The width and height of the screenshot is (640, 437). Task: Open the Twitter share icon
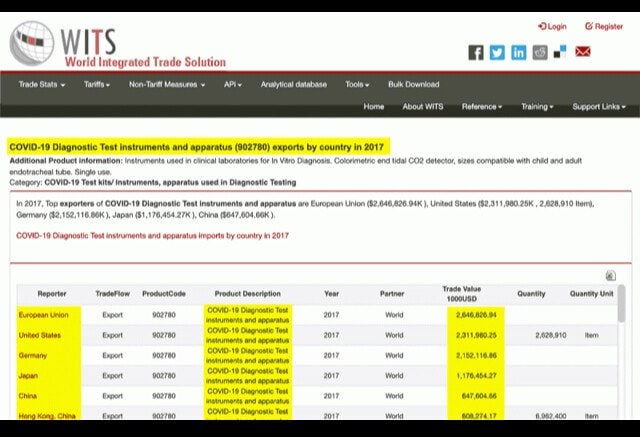[497, 53]
